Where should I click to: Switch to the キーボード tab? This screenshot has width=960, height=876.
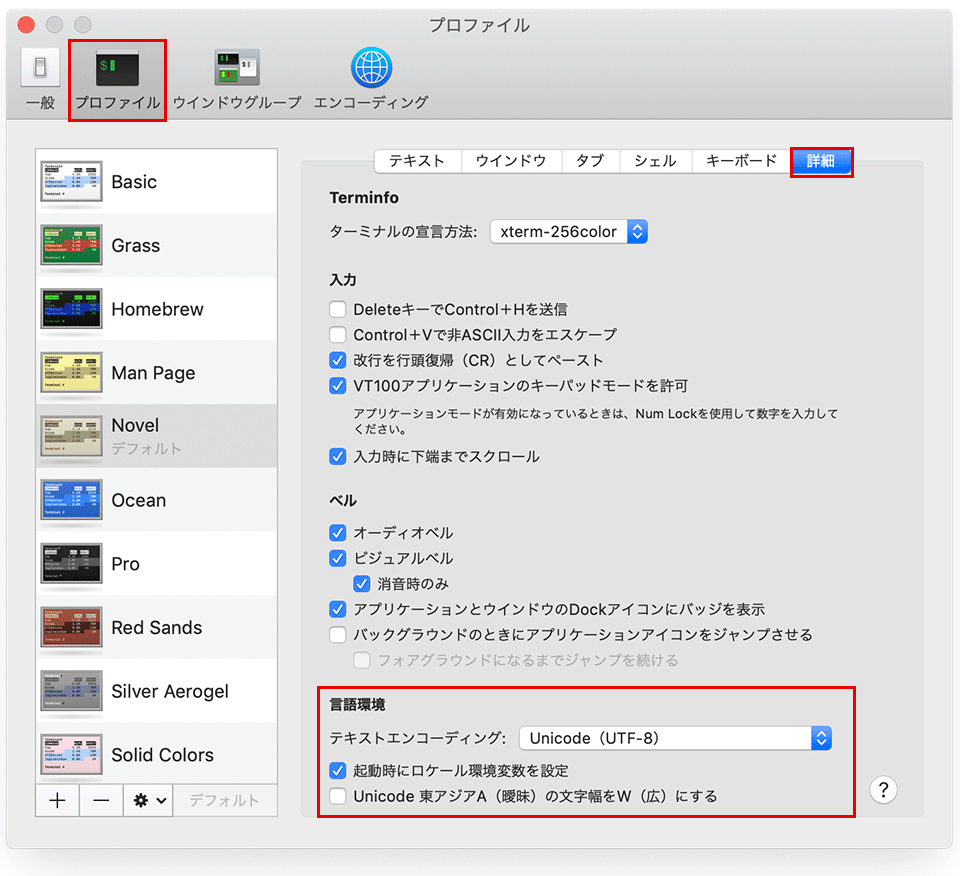741,161
